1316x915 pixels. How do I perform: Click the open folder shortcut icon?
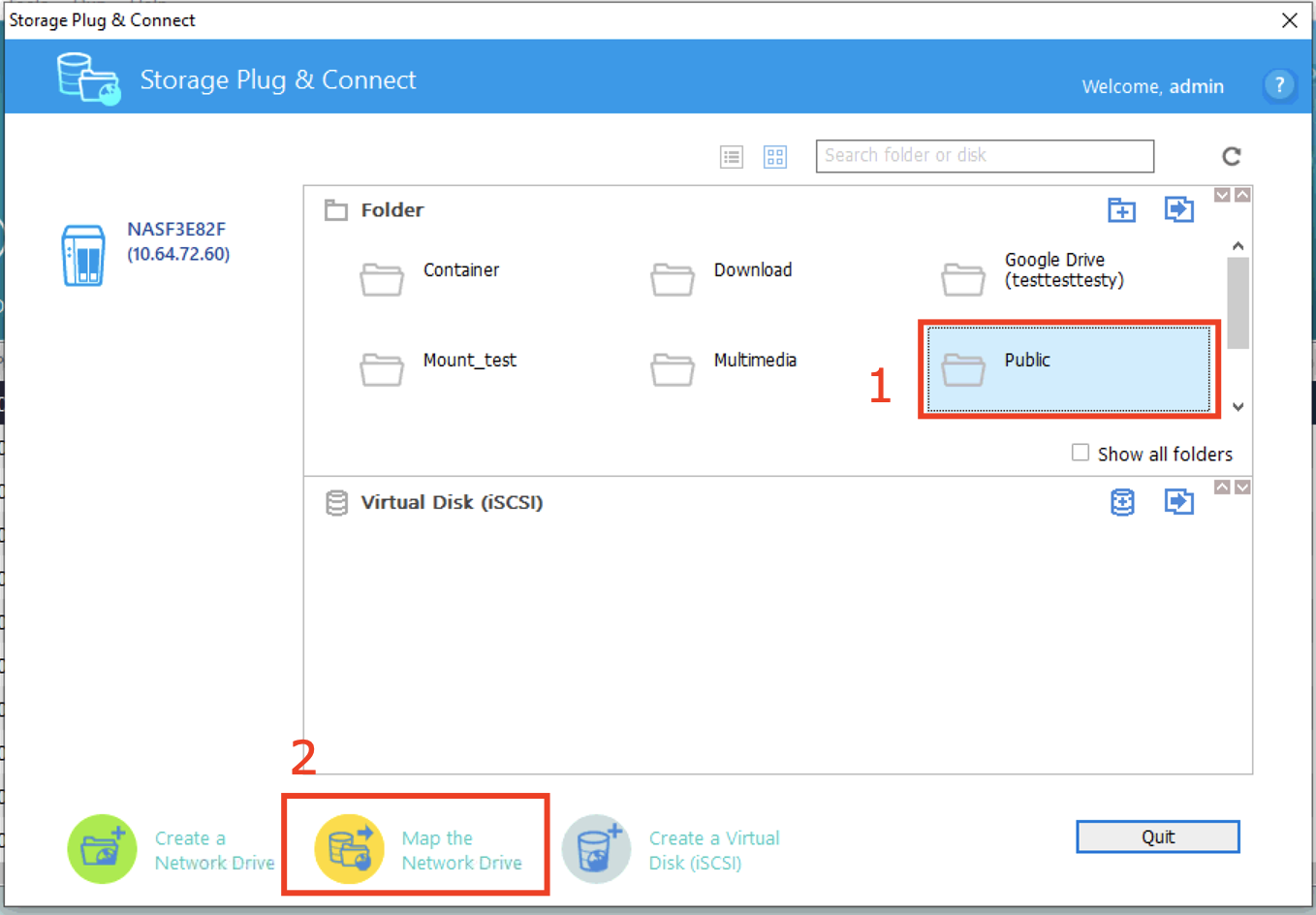point(1178,209)
